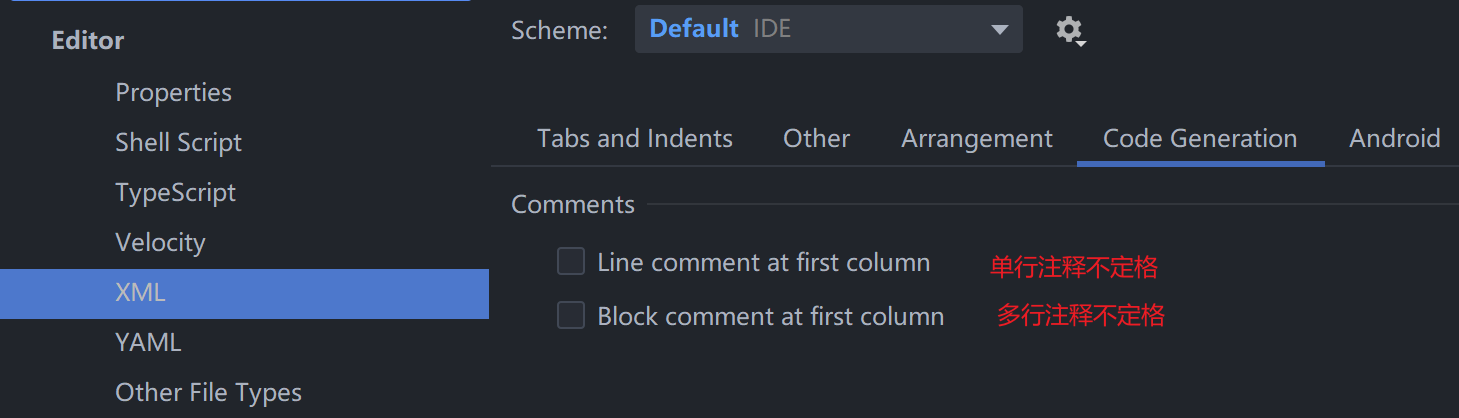Switch to the Other tab
This screenshot has width=1459, height=418.
tap(817, 138)
